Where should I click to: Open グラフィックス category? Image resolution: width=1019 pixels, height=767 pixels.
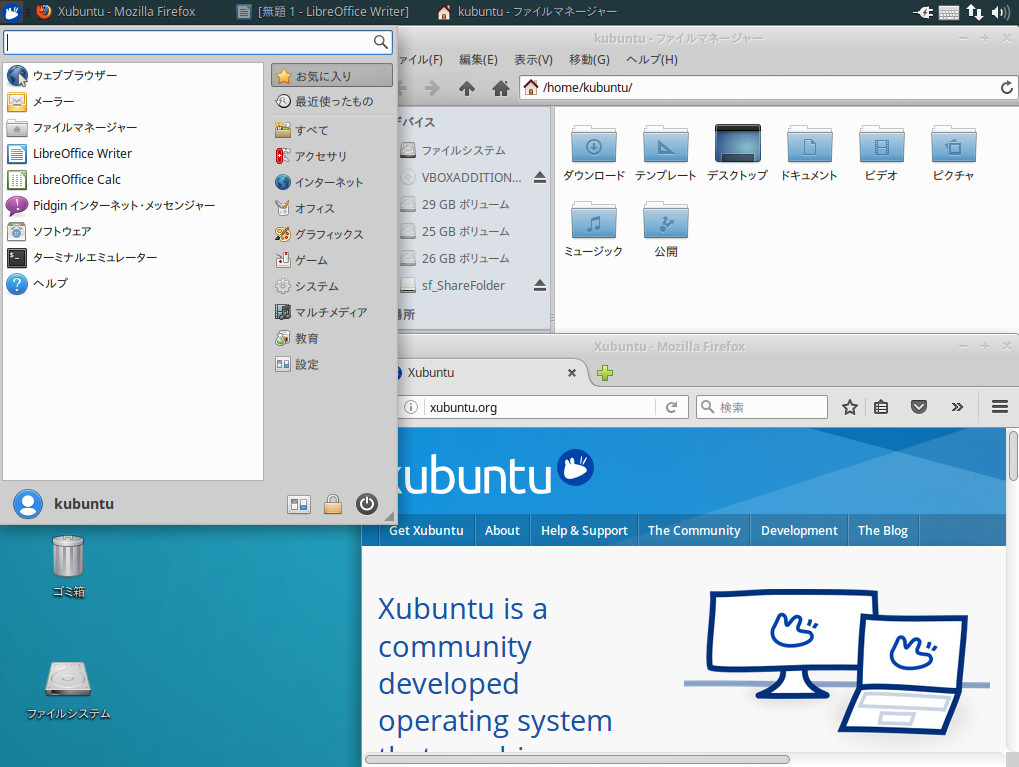pyautogui.click(x=332, y=234)
